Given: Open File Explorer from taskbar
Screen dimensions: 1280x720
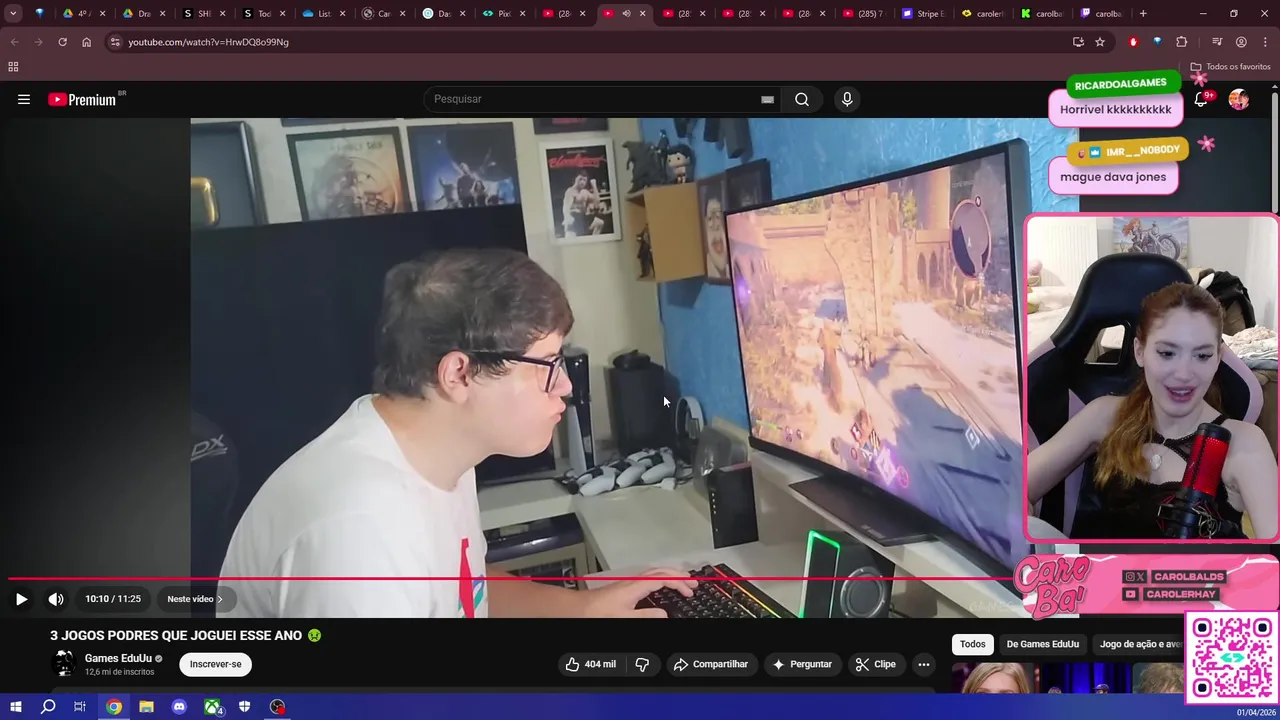Looking at the screenshot, I should [146, 707].
